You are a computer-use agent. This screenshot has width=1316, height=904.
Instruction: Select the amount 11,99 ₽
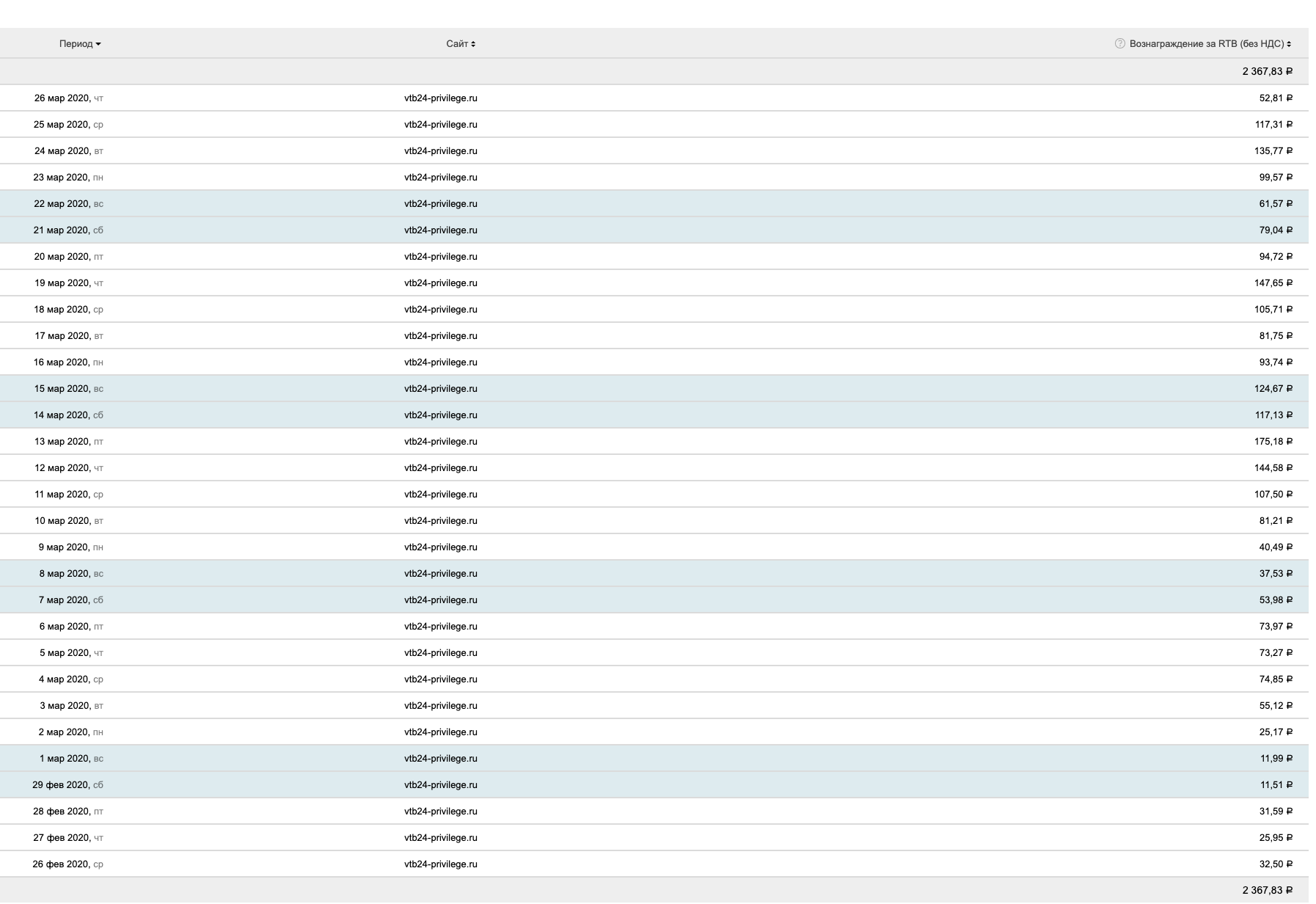1276,759
